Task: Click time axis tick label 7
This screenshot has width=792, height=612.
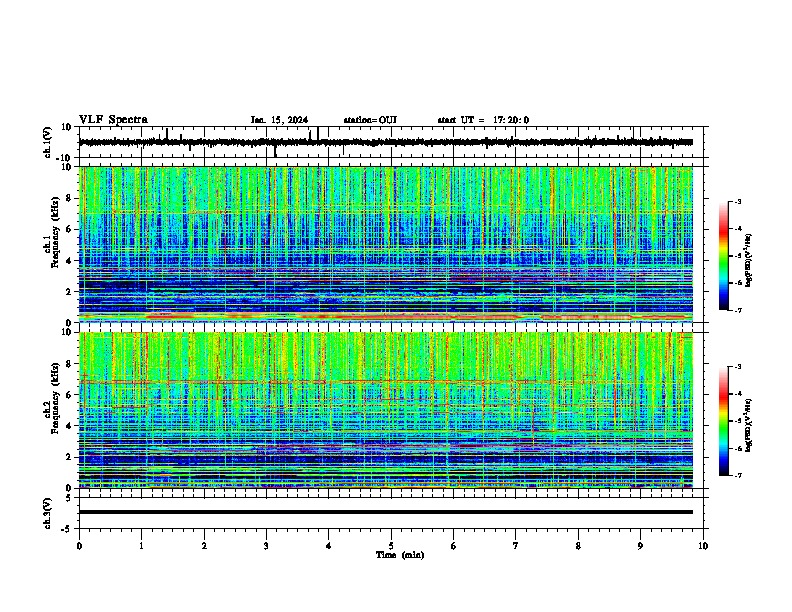Action: [x=516, y=546]
